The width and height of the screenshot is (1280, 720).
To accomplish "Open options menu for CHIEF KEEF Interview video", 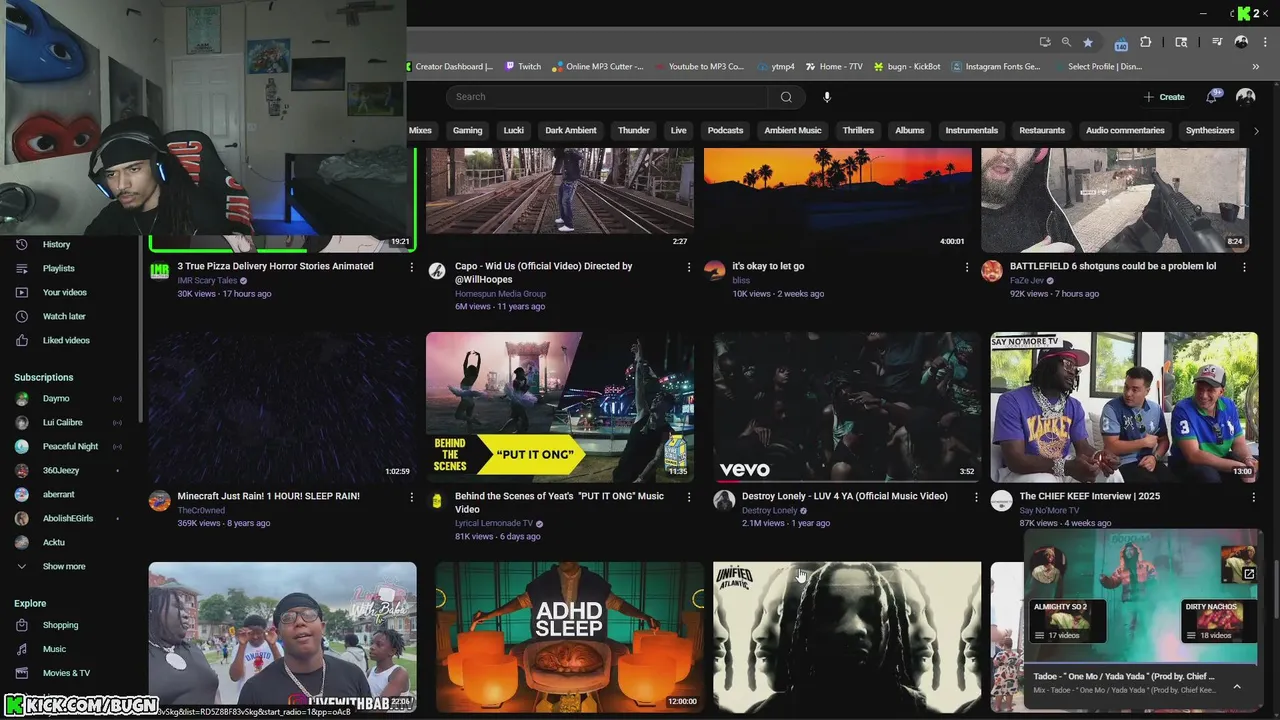I will click(1253, 497).
